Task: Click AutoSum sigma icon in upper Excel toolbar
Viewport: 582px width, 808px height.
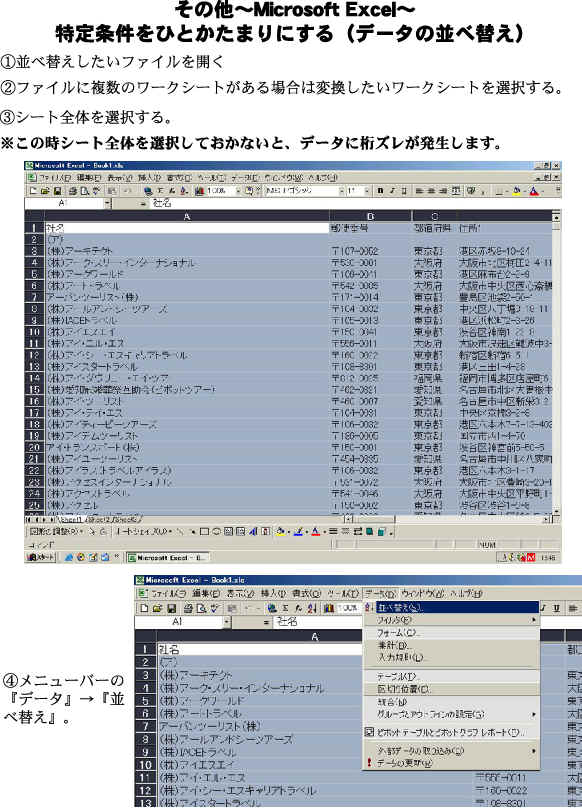Action: pyautogui.click(x=161, y=191)
